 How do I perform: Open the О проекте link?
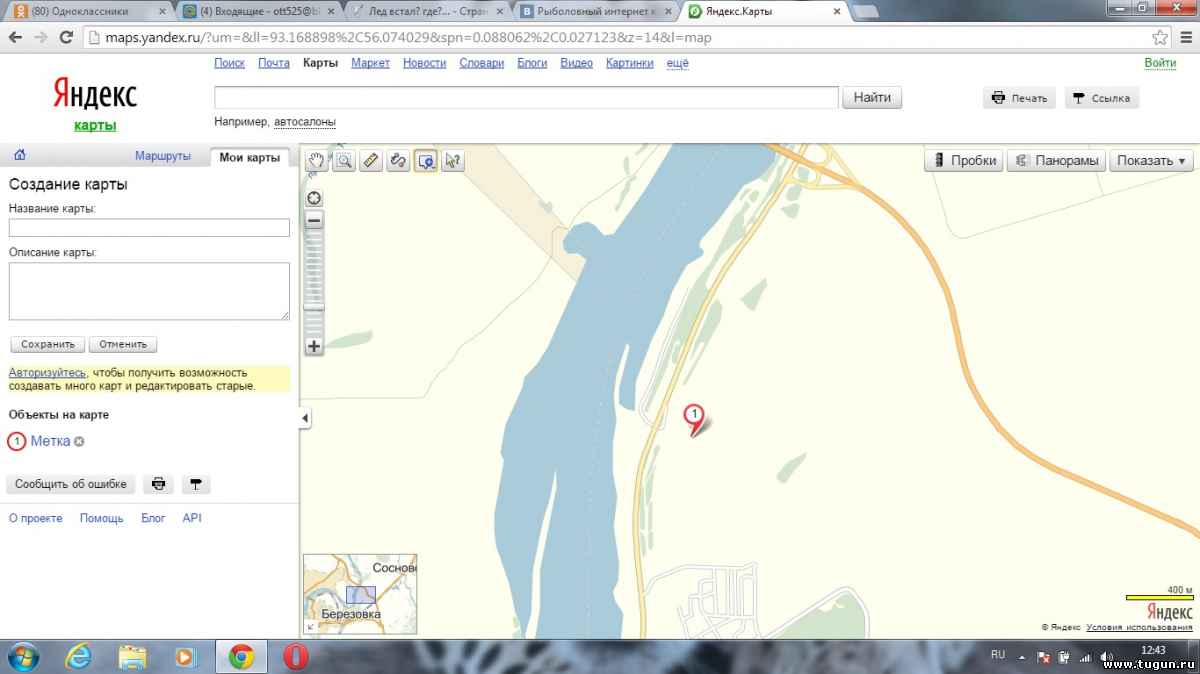point(36,518)
